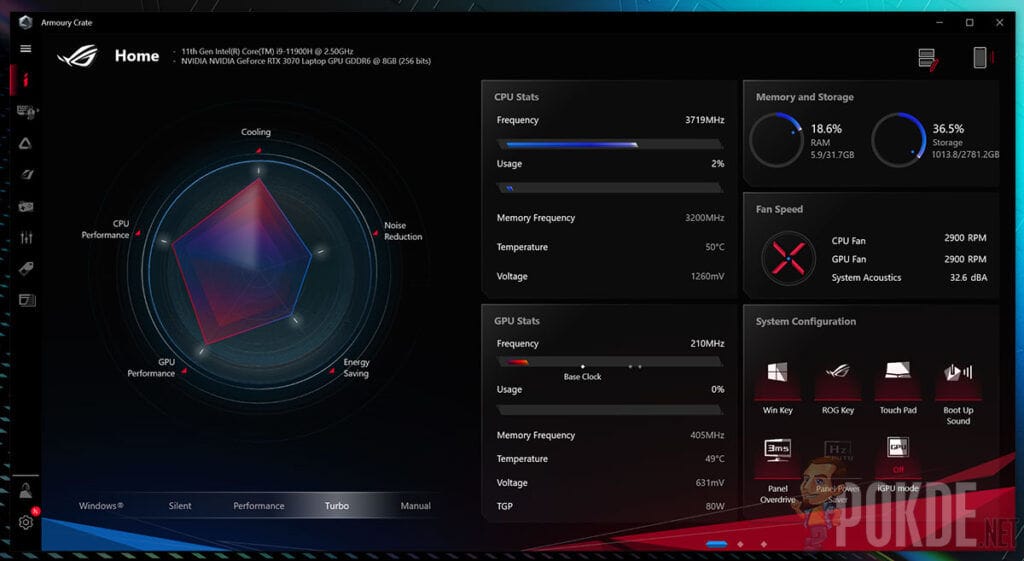The height and width of the screenshot is (561, 1024).
Task: Toggle the Touch Pad setting
Action: [x=898, y=387]
